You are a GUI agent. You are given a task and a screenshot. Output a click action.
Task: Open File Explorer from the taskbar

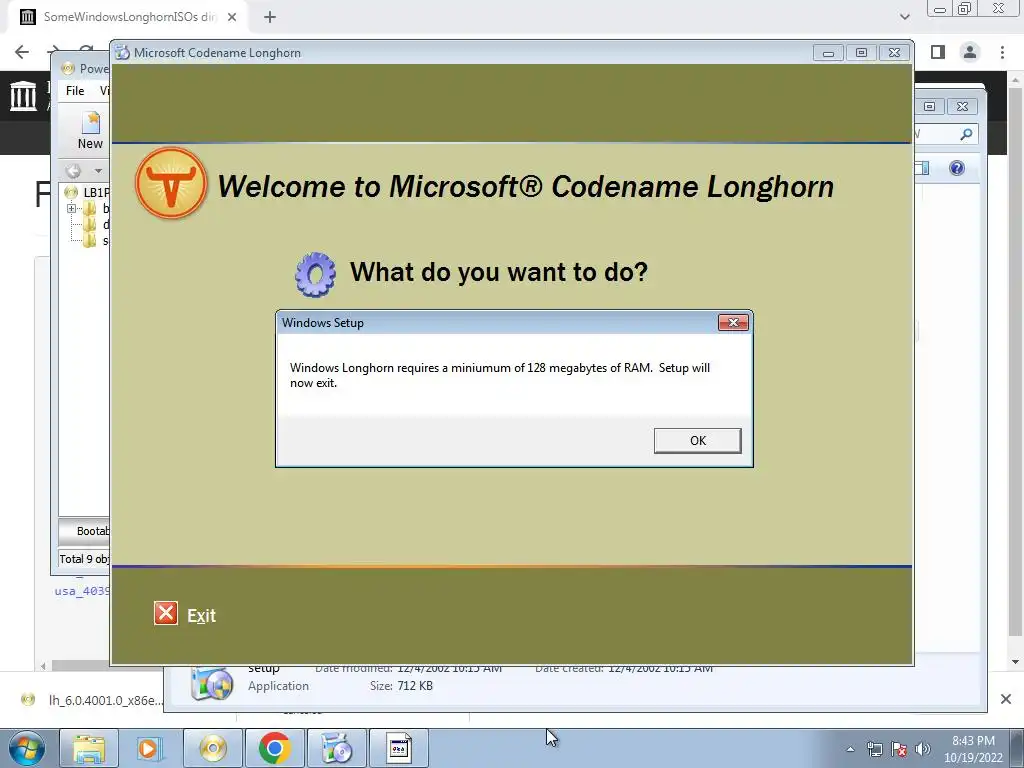click(89, 748)
